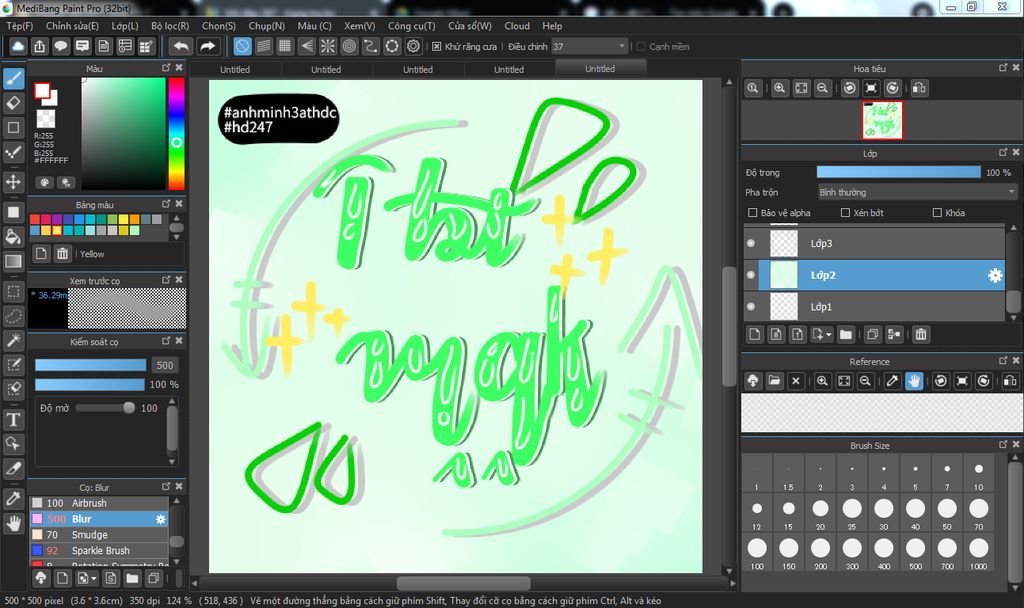Adjust Độ trong opacity slider
The width and height of the screenshot is (1024, 608).
899,172
